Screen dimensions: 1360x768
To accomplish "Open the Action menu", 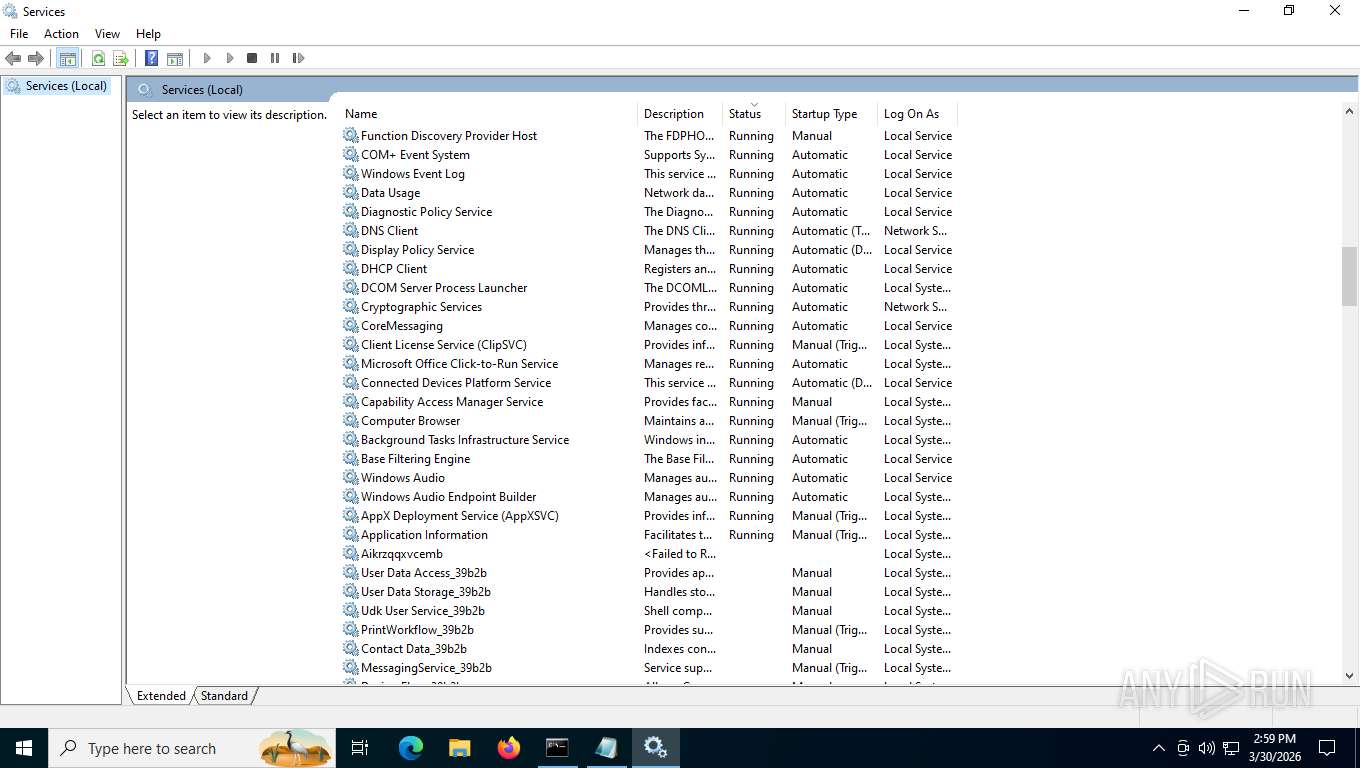I will point(61,34).
